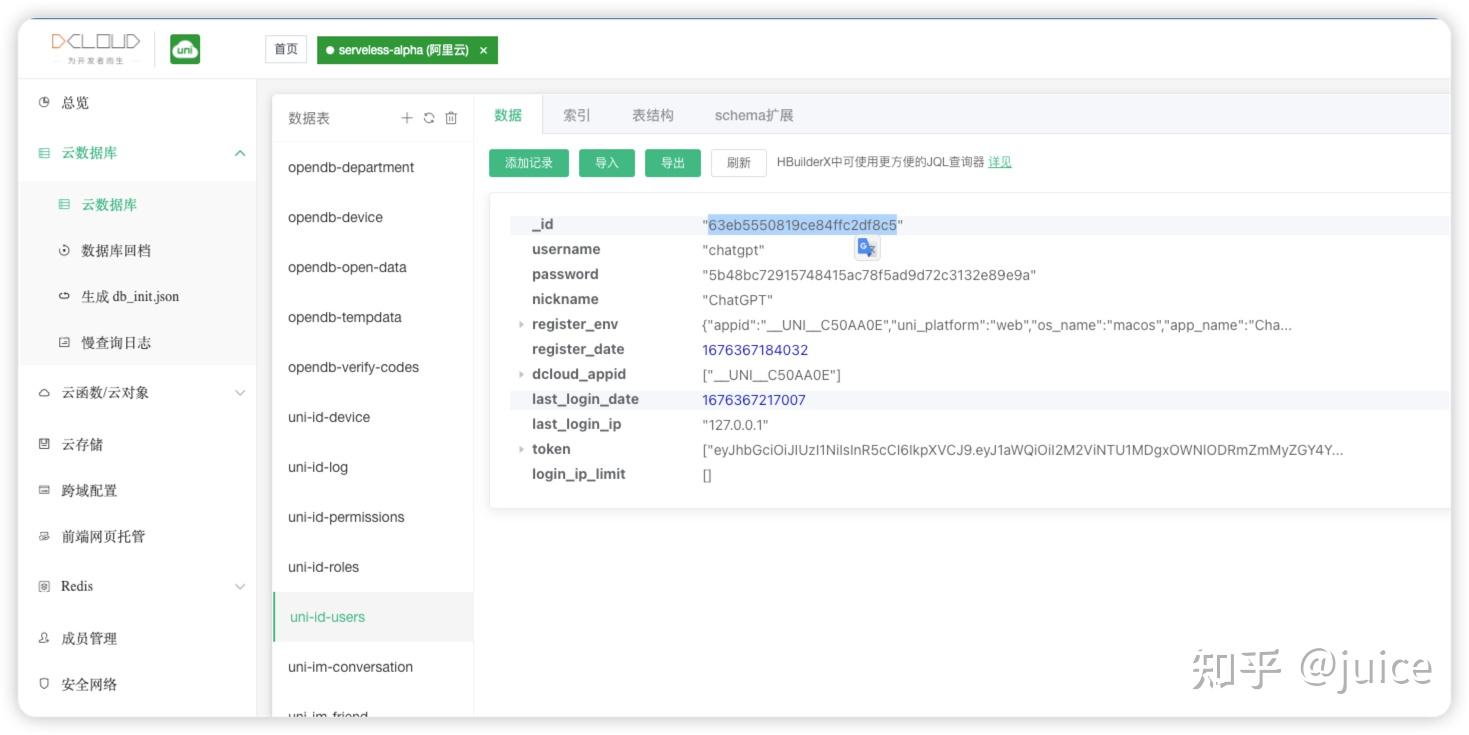
Task: Click the 导出 button
Action: coord(673,163)
